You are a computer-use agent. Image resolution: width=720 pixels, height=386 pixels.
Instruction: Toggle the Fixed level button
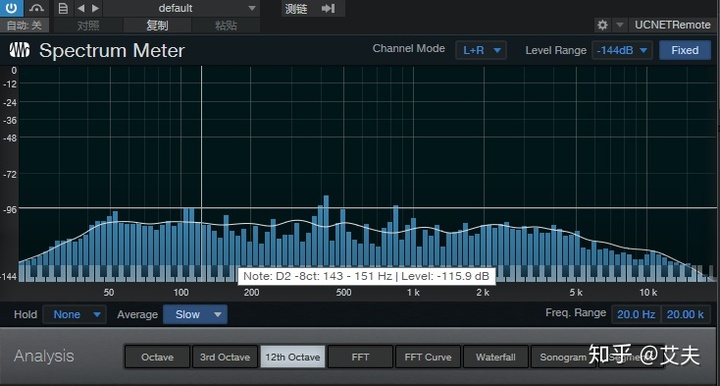click(685, 50)
